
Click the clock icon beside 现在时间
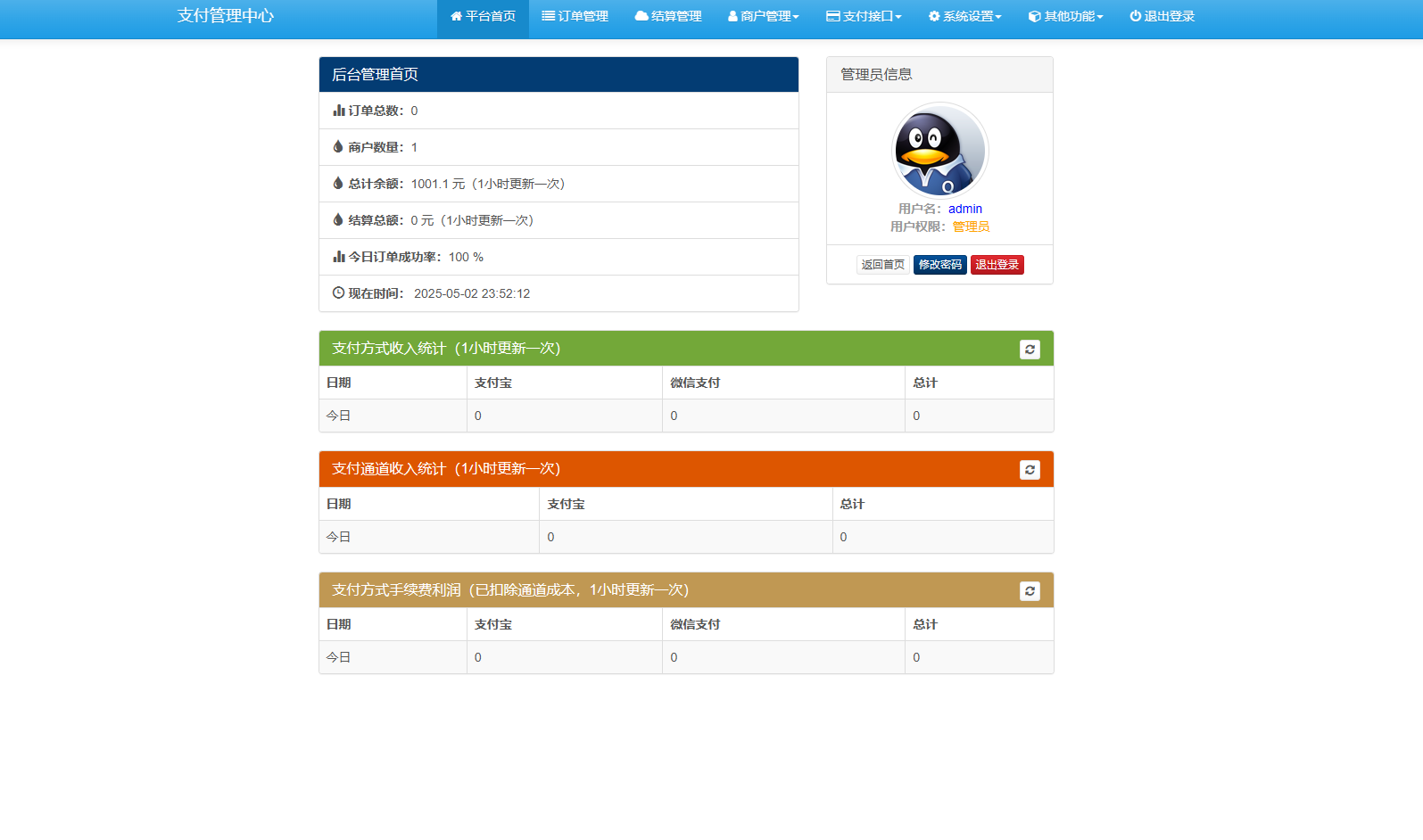click(338, 292)
